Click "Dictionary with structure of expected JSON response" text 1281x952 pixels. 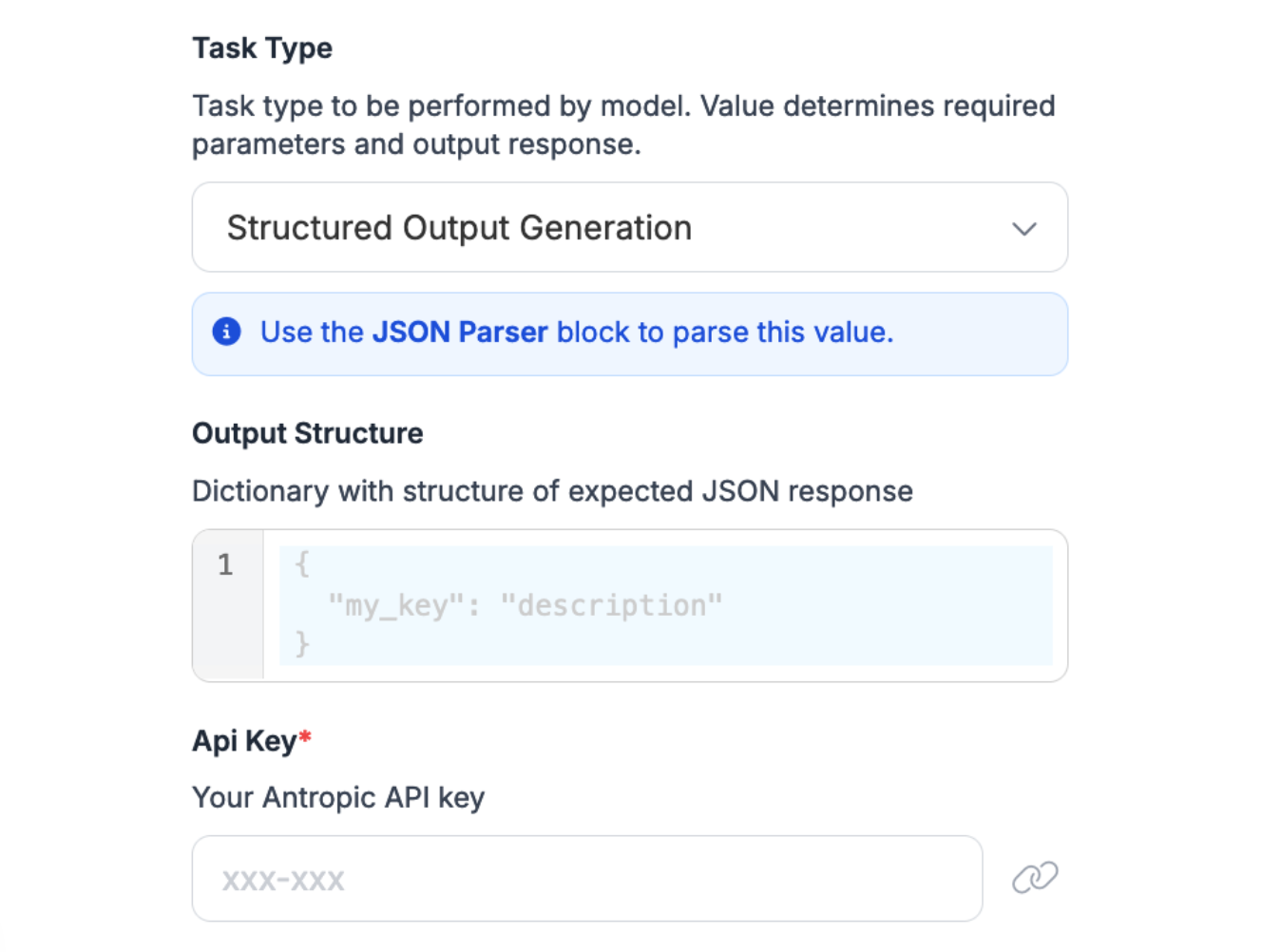click(x=552, y=491)
